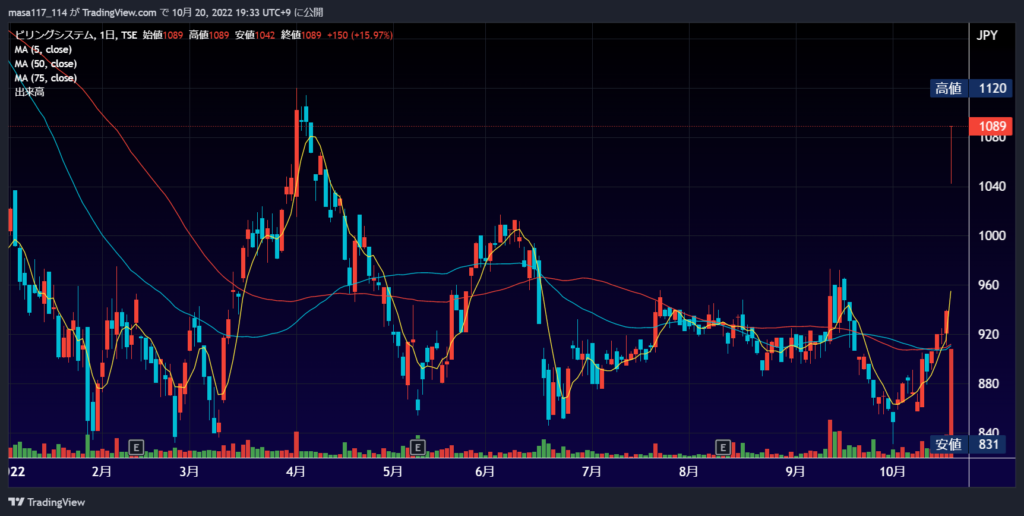The image size is (1024, 516).
Task: Click the 1000 price axis label
Action: tap(991, 236)
